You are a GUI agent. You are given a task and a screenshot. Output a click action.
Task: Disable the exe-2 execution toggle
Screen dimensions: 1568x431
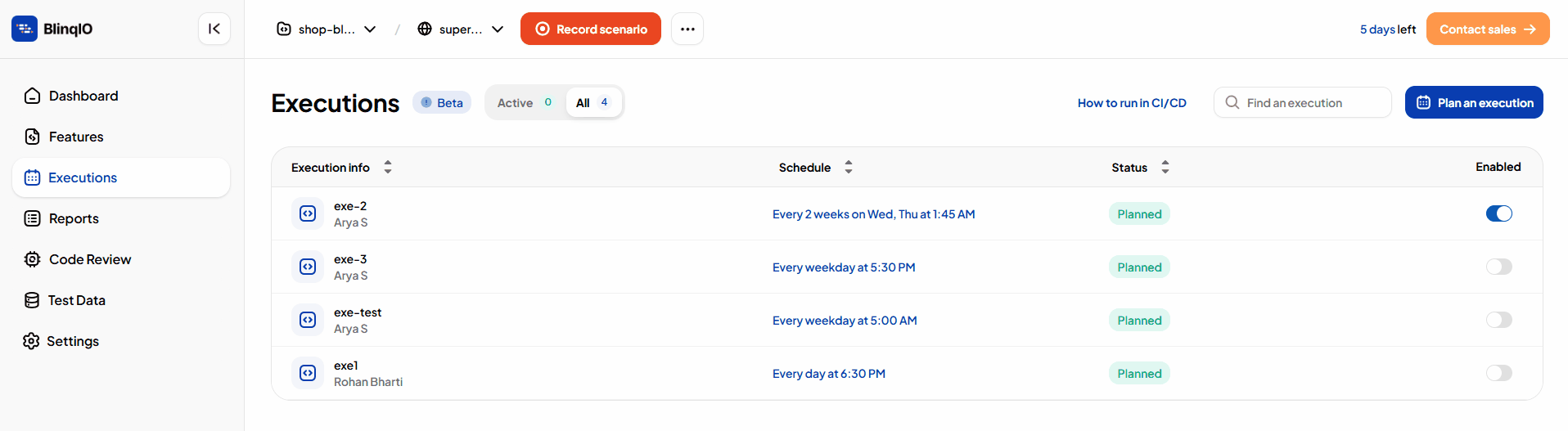click(x=1499, y=213)
